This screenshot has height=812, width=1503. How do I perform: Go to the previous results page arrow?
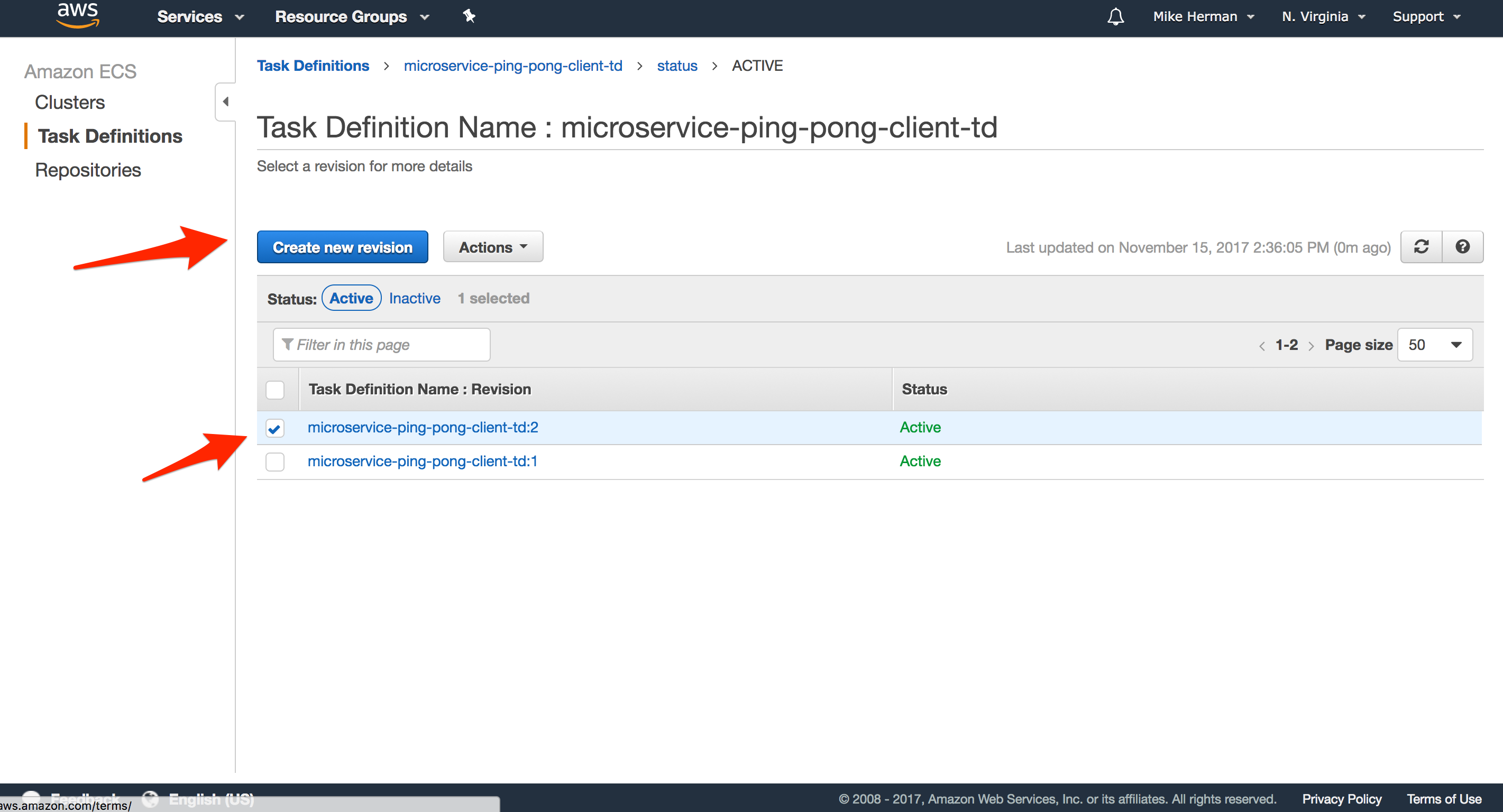tap(1261, 346)
